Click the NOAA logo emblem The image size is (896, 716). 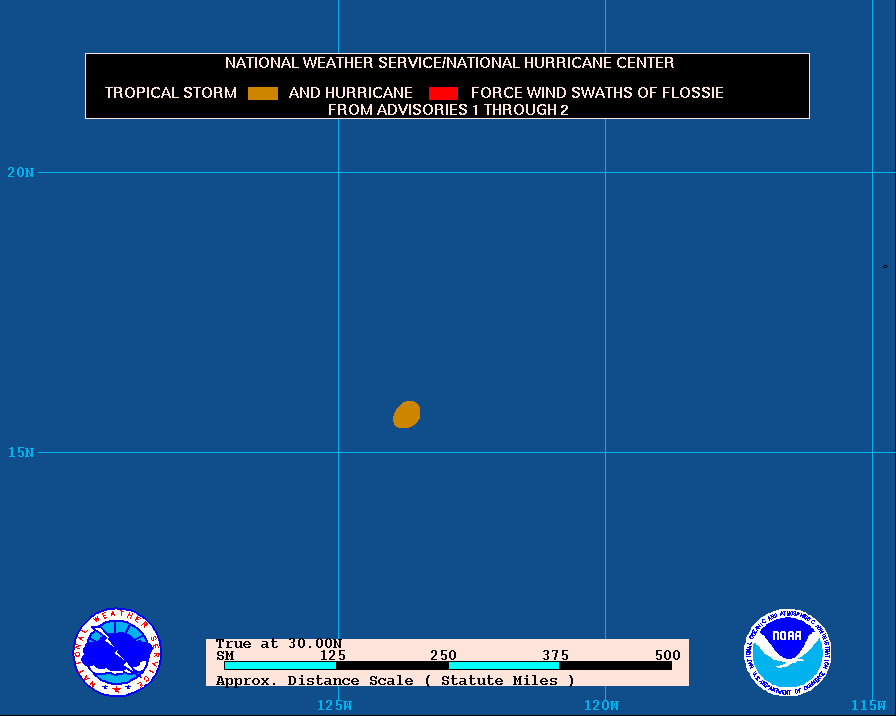(787, 652)
